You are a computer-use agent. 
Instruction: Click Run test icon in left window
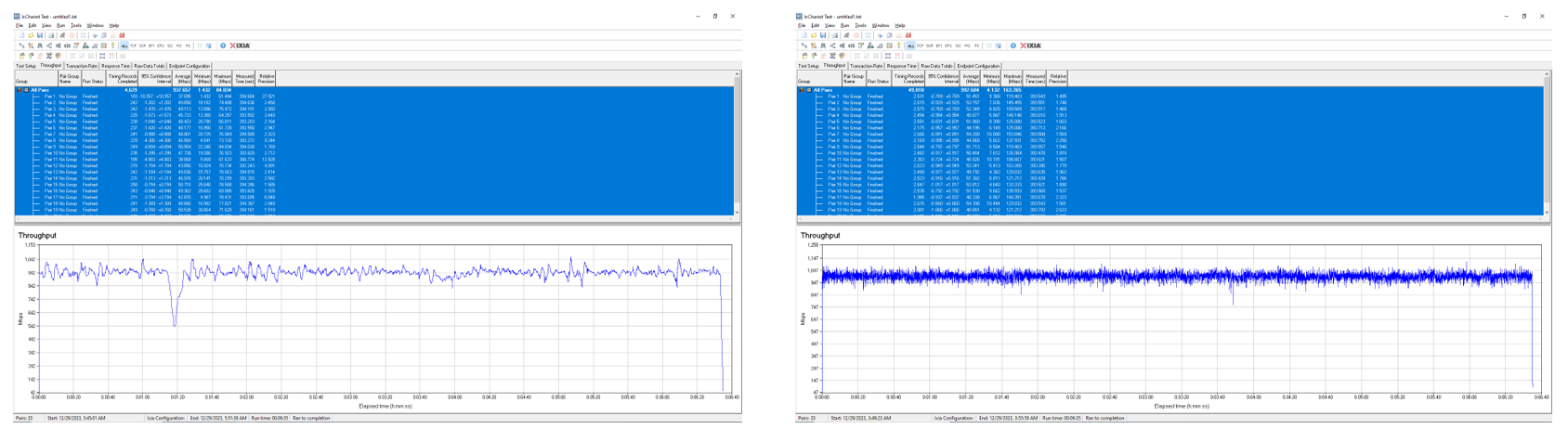[62, 35]
